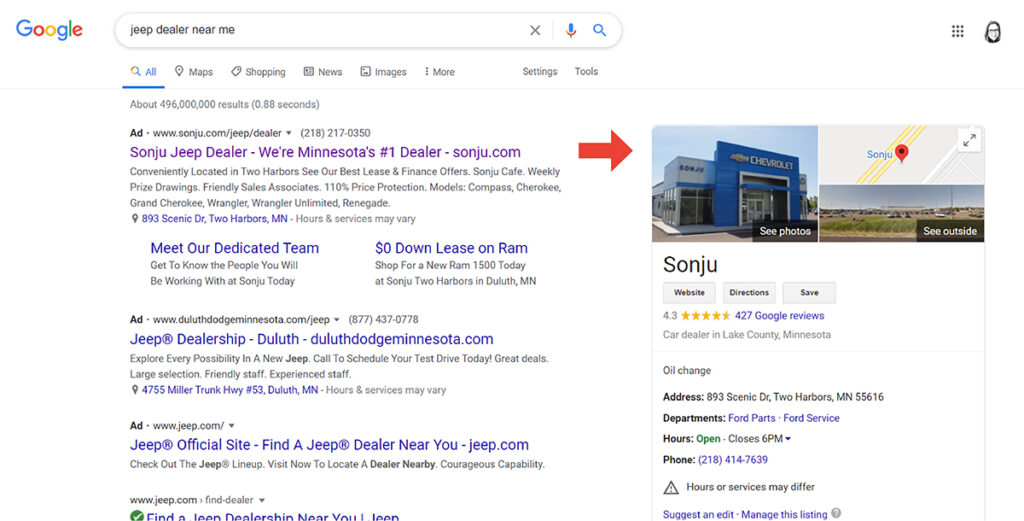Open the Ford Parts department link
This screenshot has width=1024, height=521.
[752, 418]
